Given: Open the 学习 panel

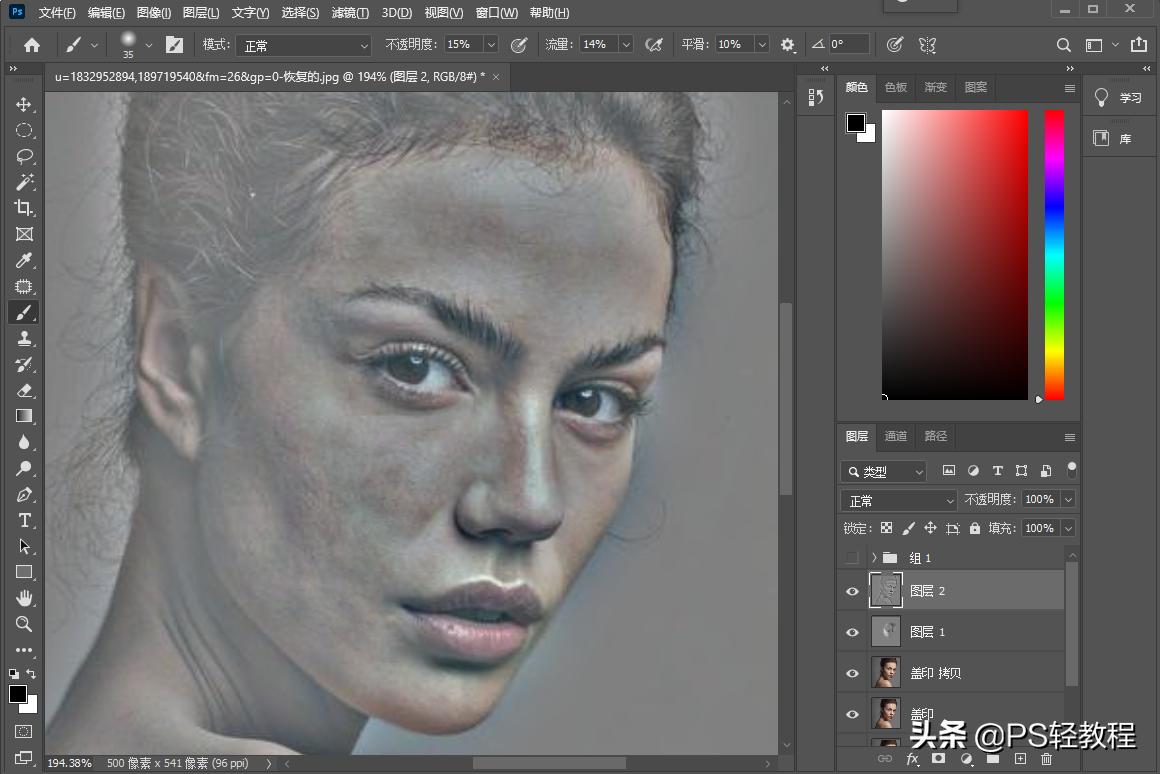Looking at the screenshot, I should 1119,98.
